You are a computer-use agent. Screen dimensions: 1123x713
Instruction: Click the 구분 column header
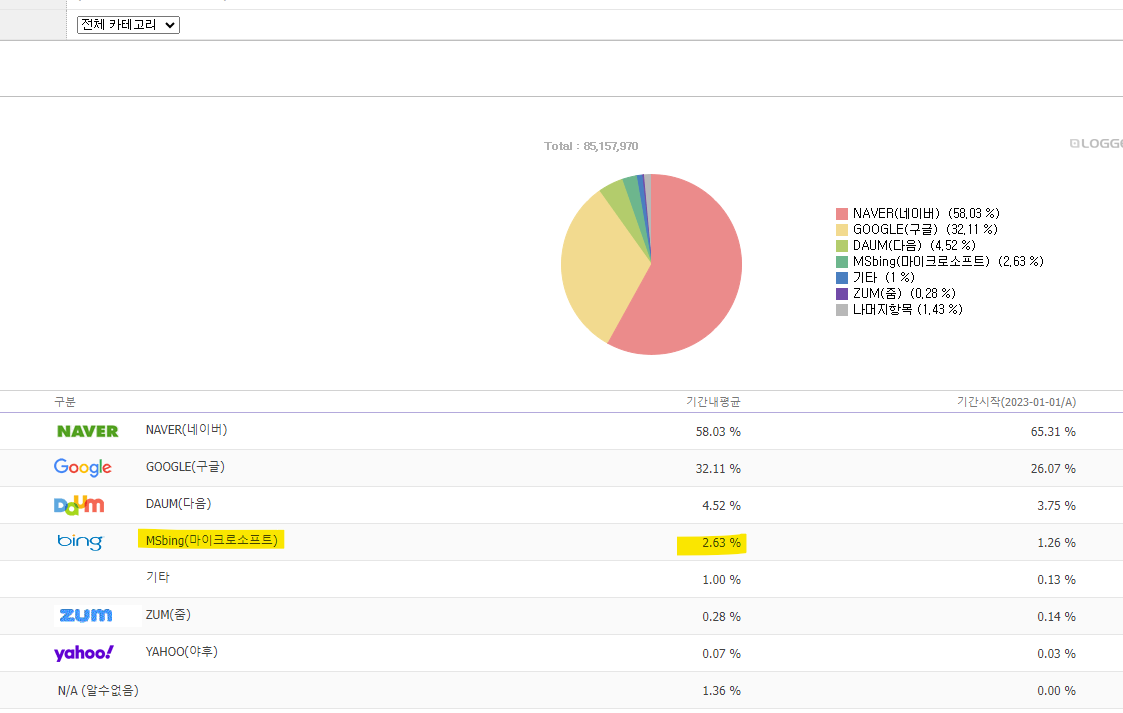pyautogui.click(x=65, y=402)
